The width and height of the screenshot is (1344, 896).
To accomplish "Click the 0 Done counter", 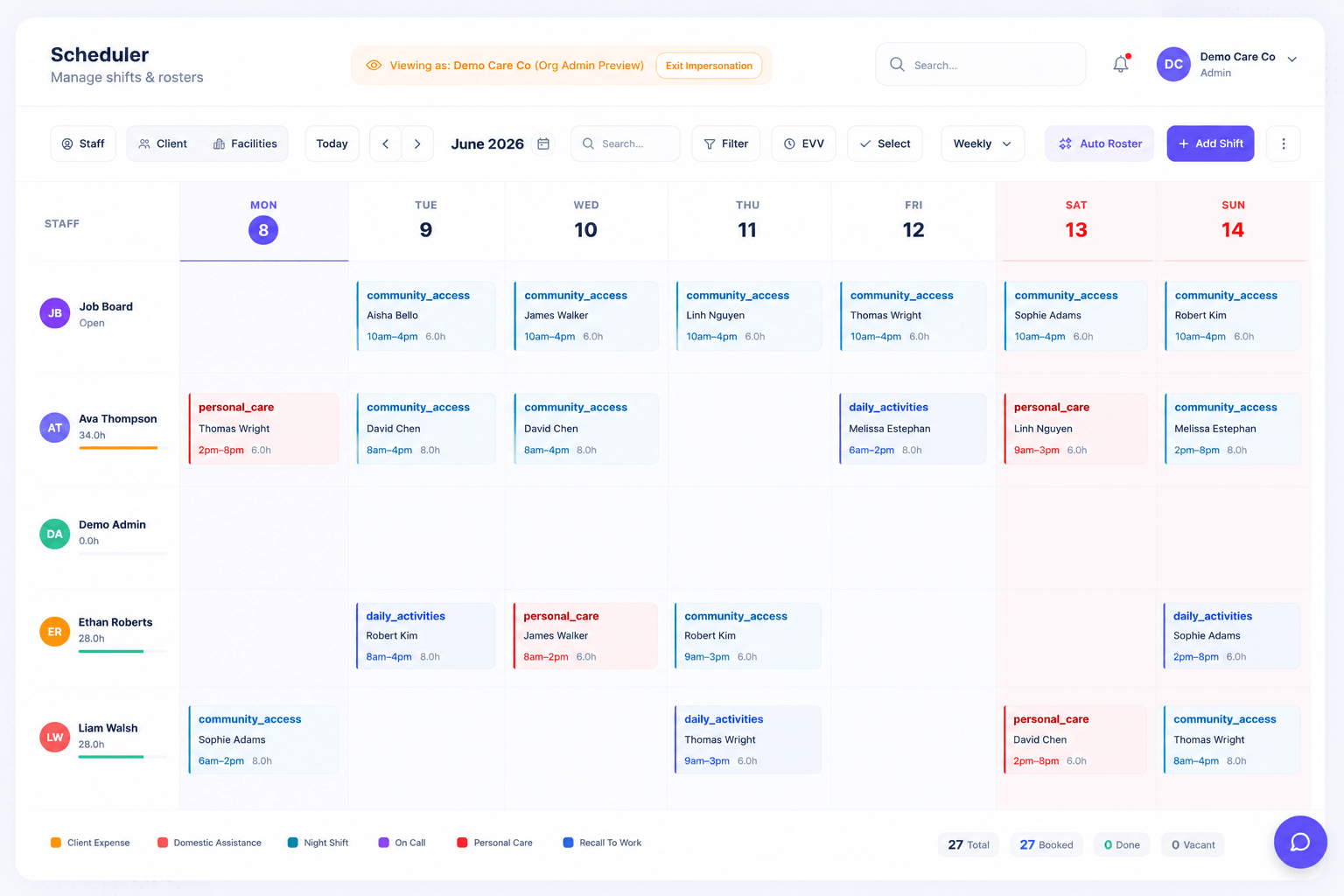I will tap(1122, 844).
